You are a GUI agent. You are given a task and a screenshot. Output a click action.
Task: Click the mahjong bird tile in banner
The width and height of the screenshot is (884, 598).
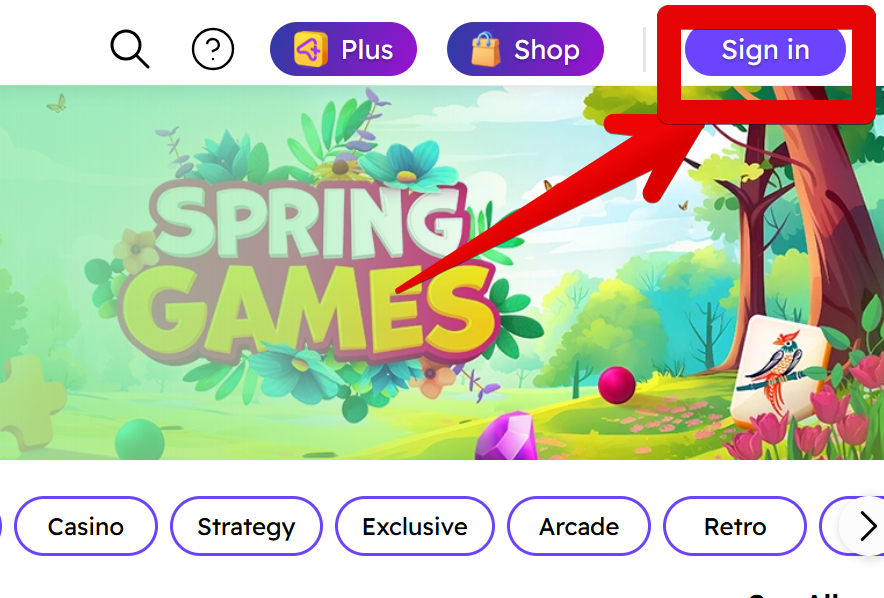(780, 373)
